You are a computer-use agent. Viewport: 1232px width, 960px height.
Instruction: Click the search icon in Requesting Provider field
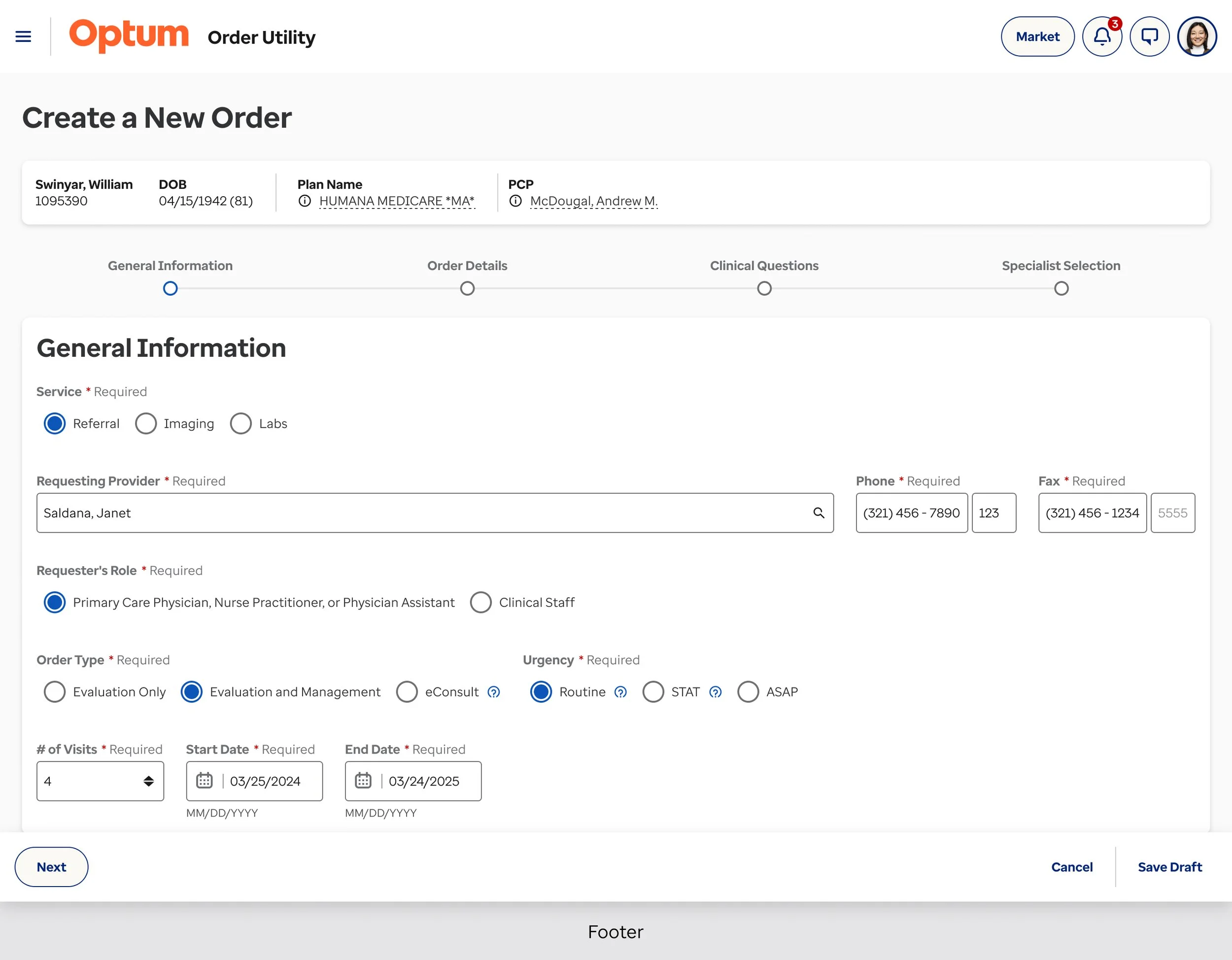pyautogui.click(x=819, y=513)
